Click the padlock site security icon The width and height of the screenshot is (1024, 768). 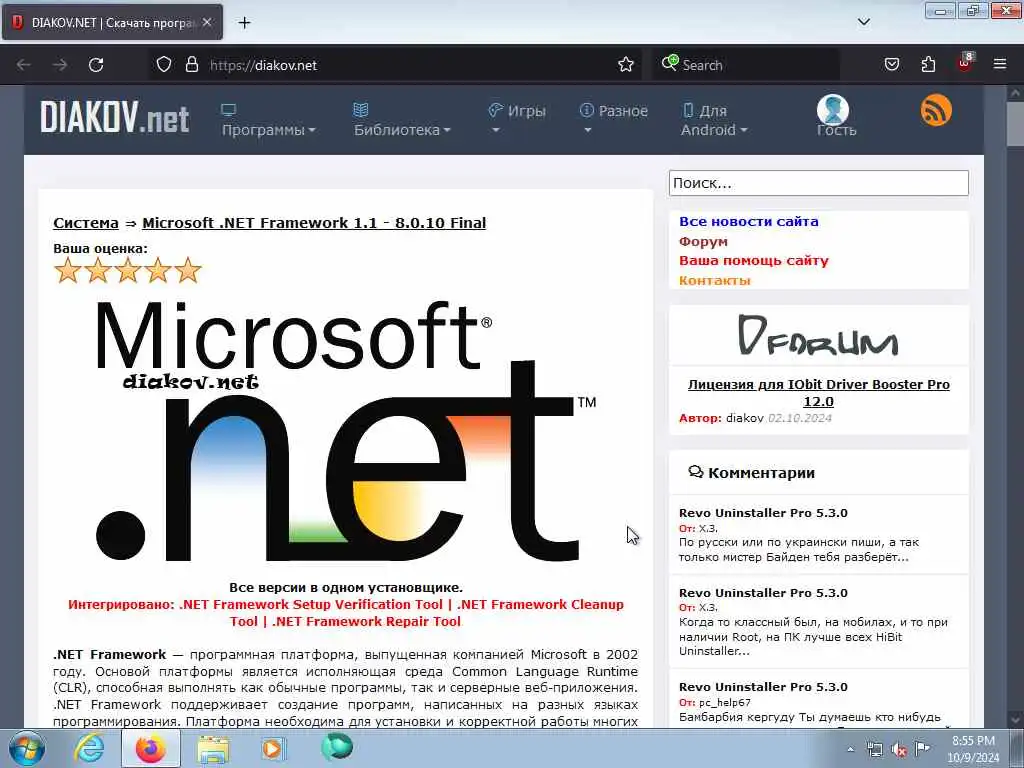191,65
